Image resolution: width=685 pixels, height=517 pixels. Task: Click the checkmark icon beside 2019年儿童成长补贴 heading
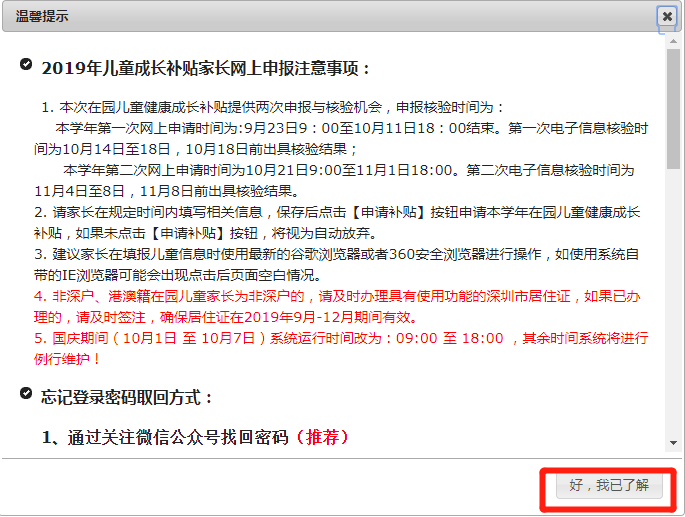coord(26,64)
